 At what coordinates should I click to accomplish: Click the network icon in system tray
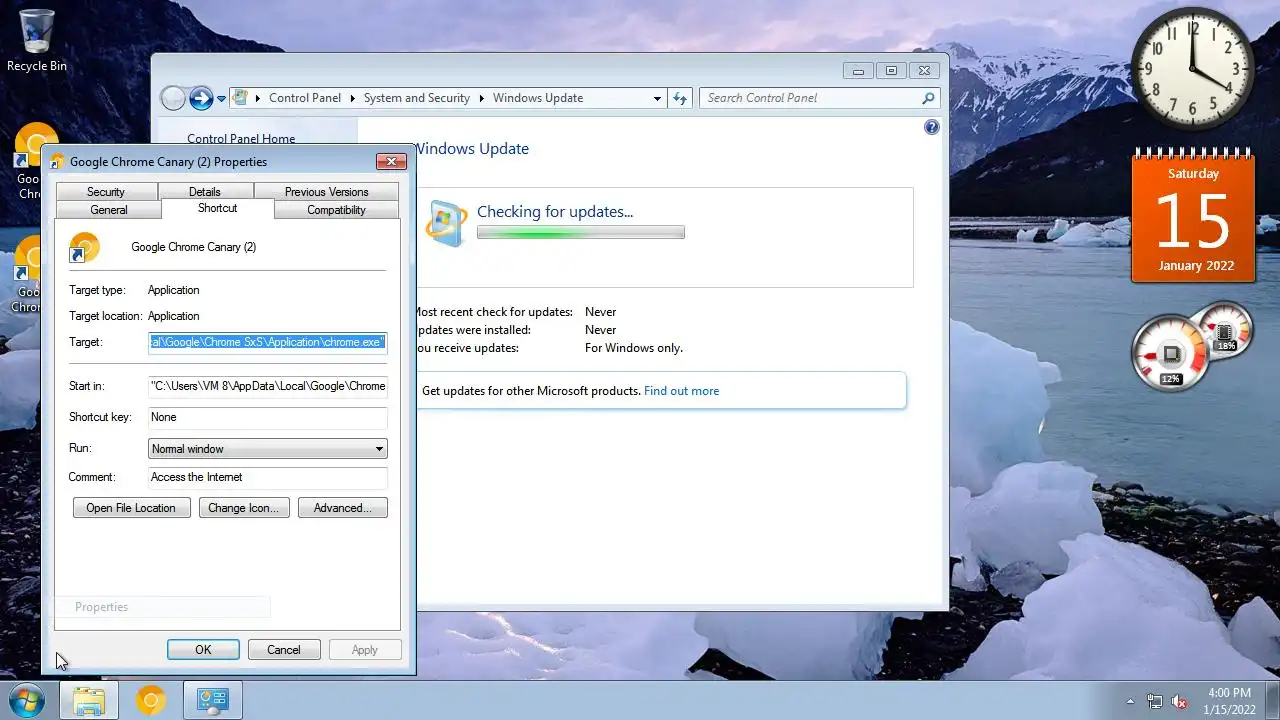[1155, 701]
